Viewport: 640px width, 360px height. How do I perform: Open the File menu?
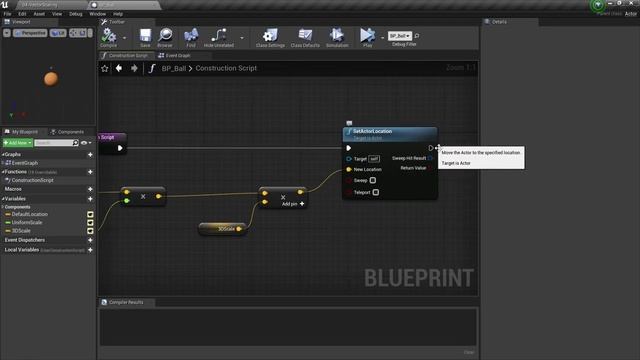click(x=7, y=14)
